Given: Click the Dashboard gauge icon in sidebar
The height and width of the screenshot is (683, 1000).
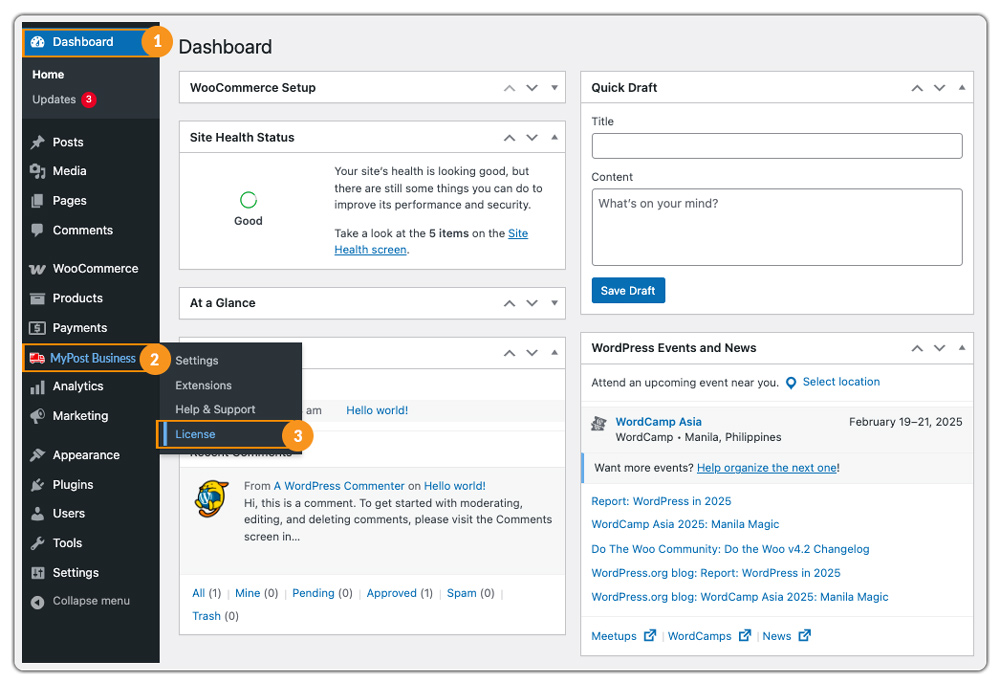Looking at the screenshot, I should (38, 42).
